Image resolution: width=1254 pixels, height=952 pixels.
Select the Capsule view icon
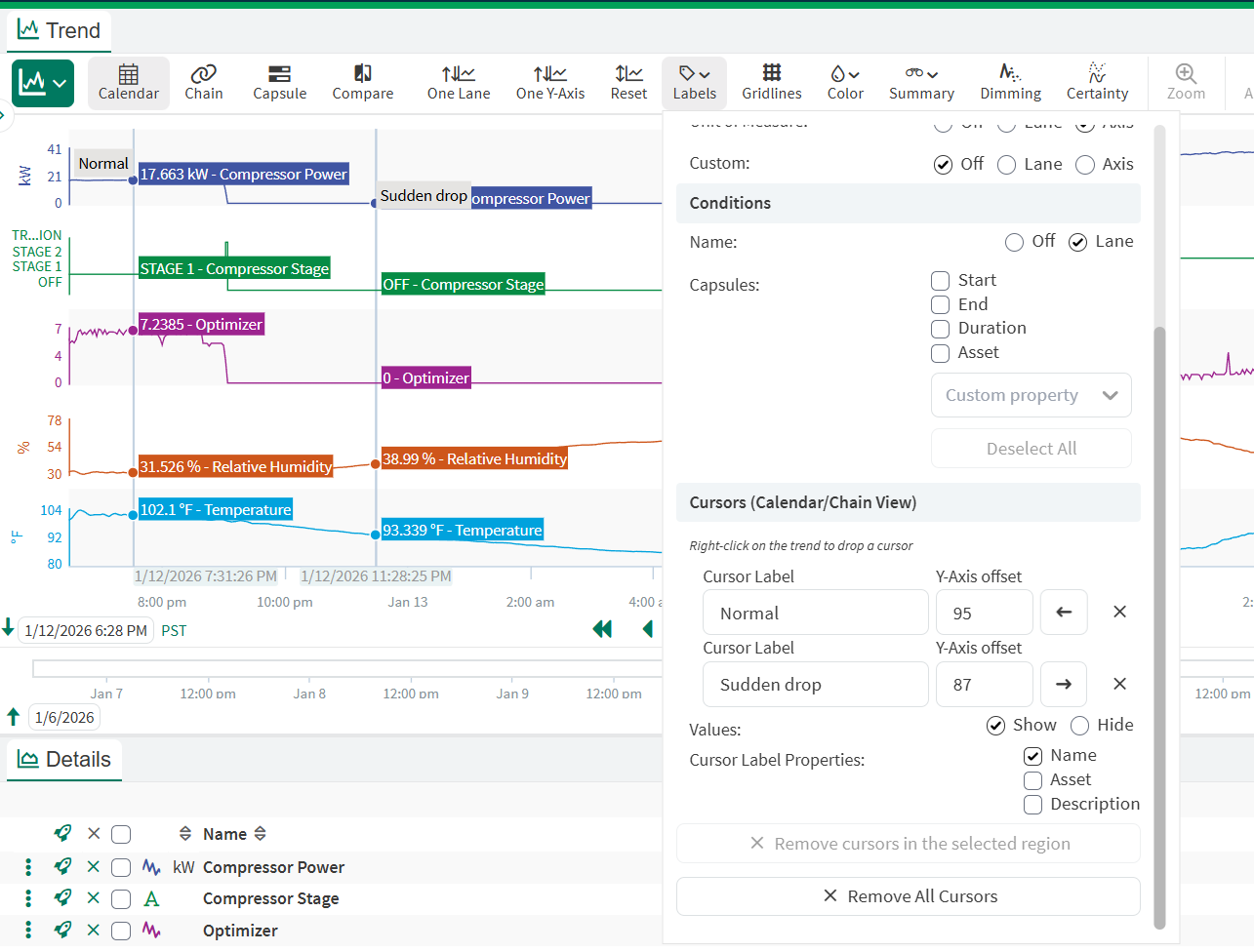pyautogui.click(x=279, y=82)
